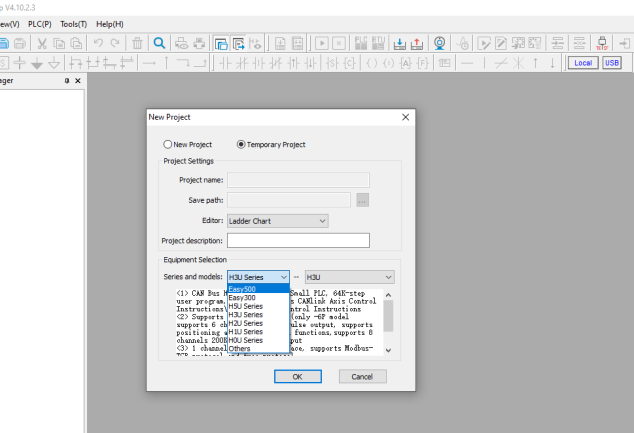Close the New Project dialog
The height and width of the screenshot is (433, 634).
click(406, 117)
